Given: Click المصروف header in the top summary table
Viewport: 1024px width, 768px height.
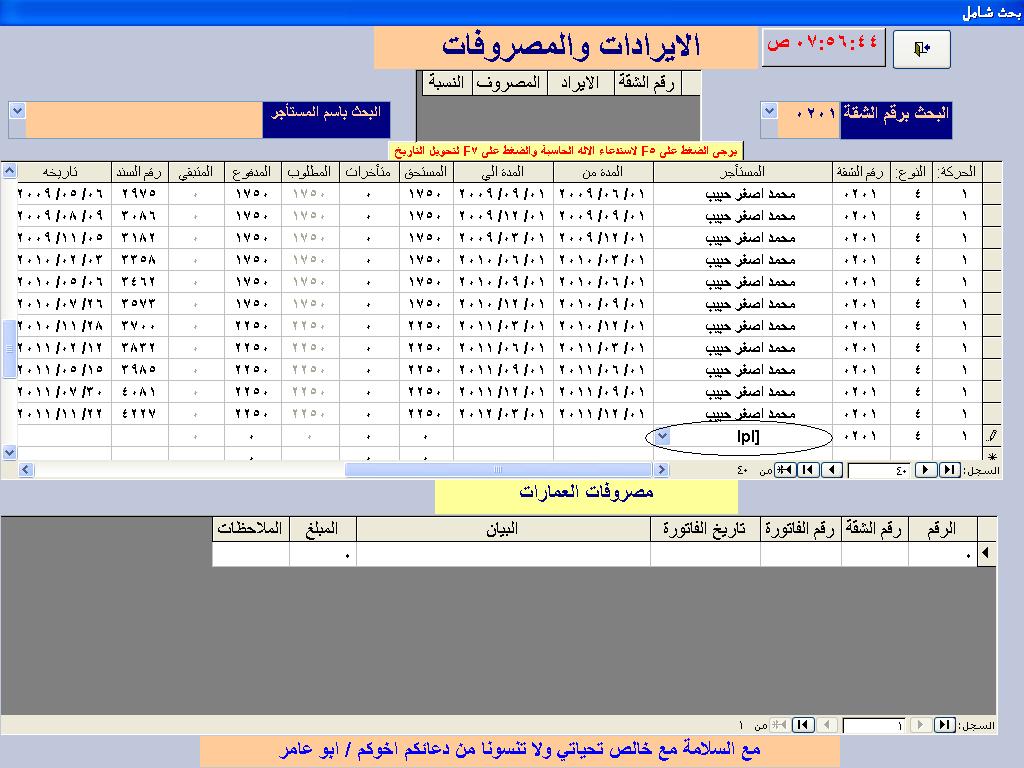Looking at the screenshot, I should (x=509, y=83).
